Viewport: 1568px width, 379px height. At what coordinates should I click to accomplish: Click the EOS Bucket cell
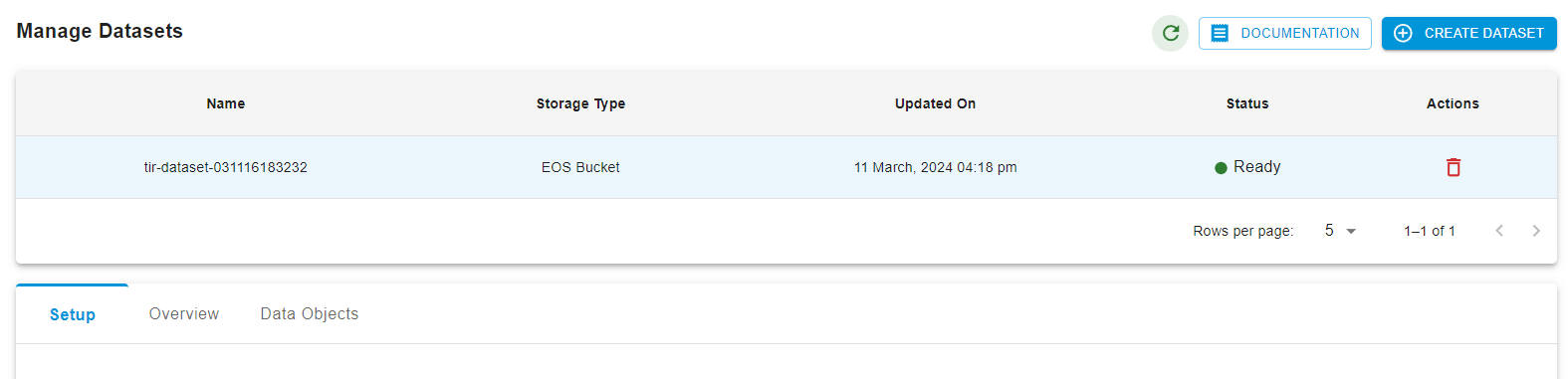pos(580,167)
